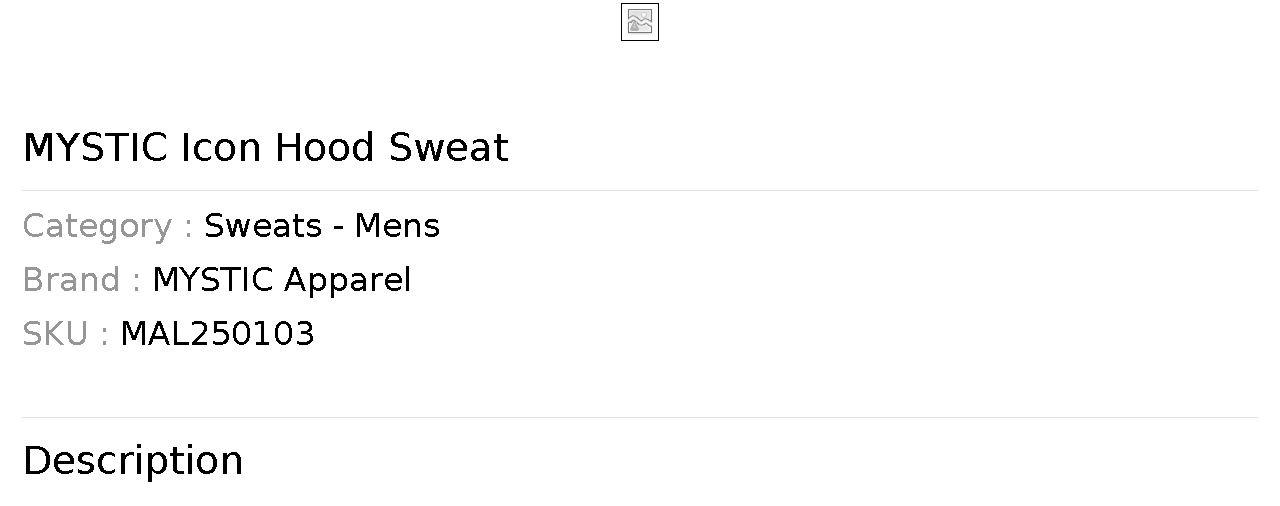
Task: Click the gray Category label
Action: click(x=97, y=227)
